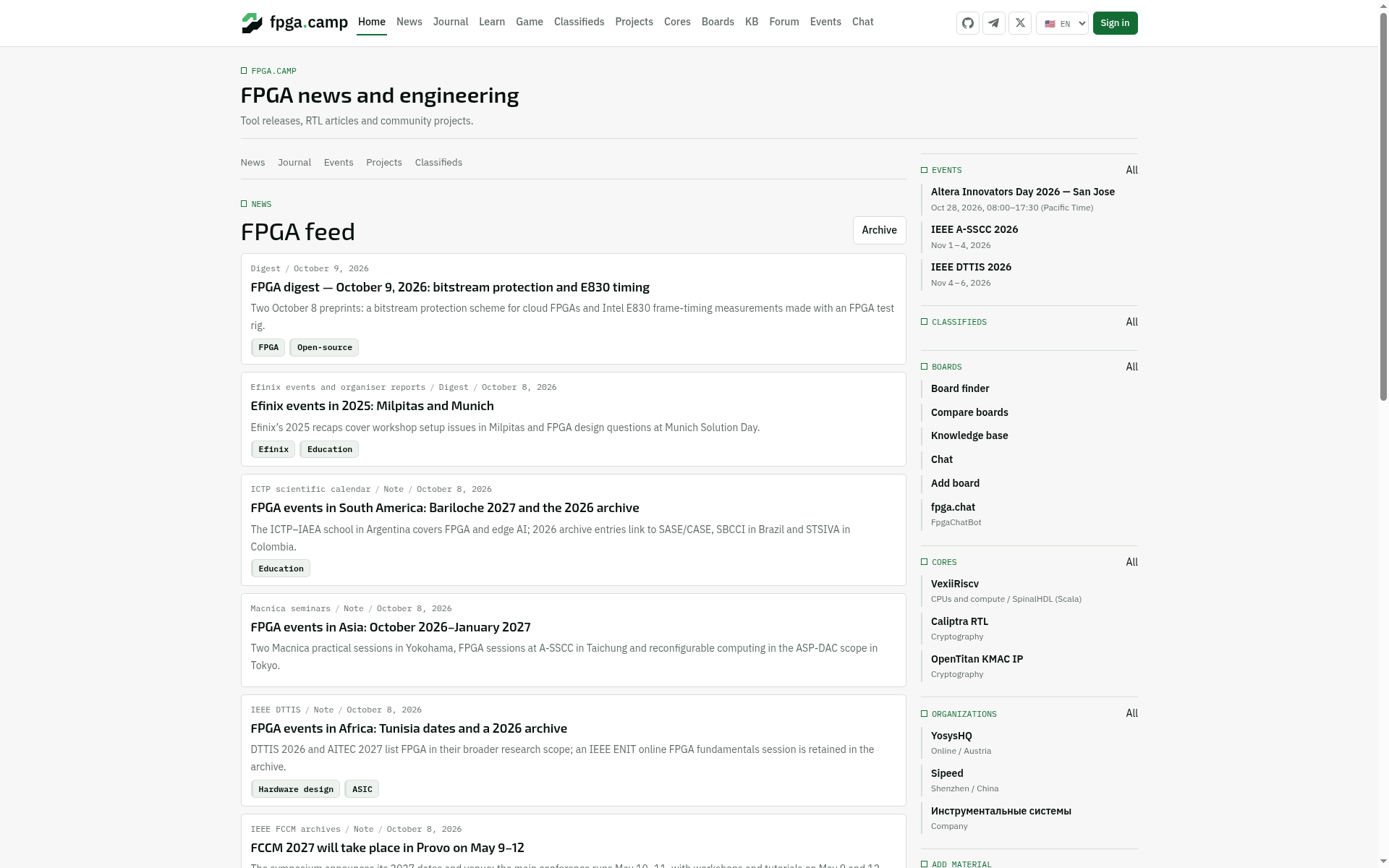Viewport: 1389px width, 868px height.
Task: Switch to the Events sub-tab below header
Action: 339,163
